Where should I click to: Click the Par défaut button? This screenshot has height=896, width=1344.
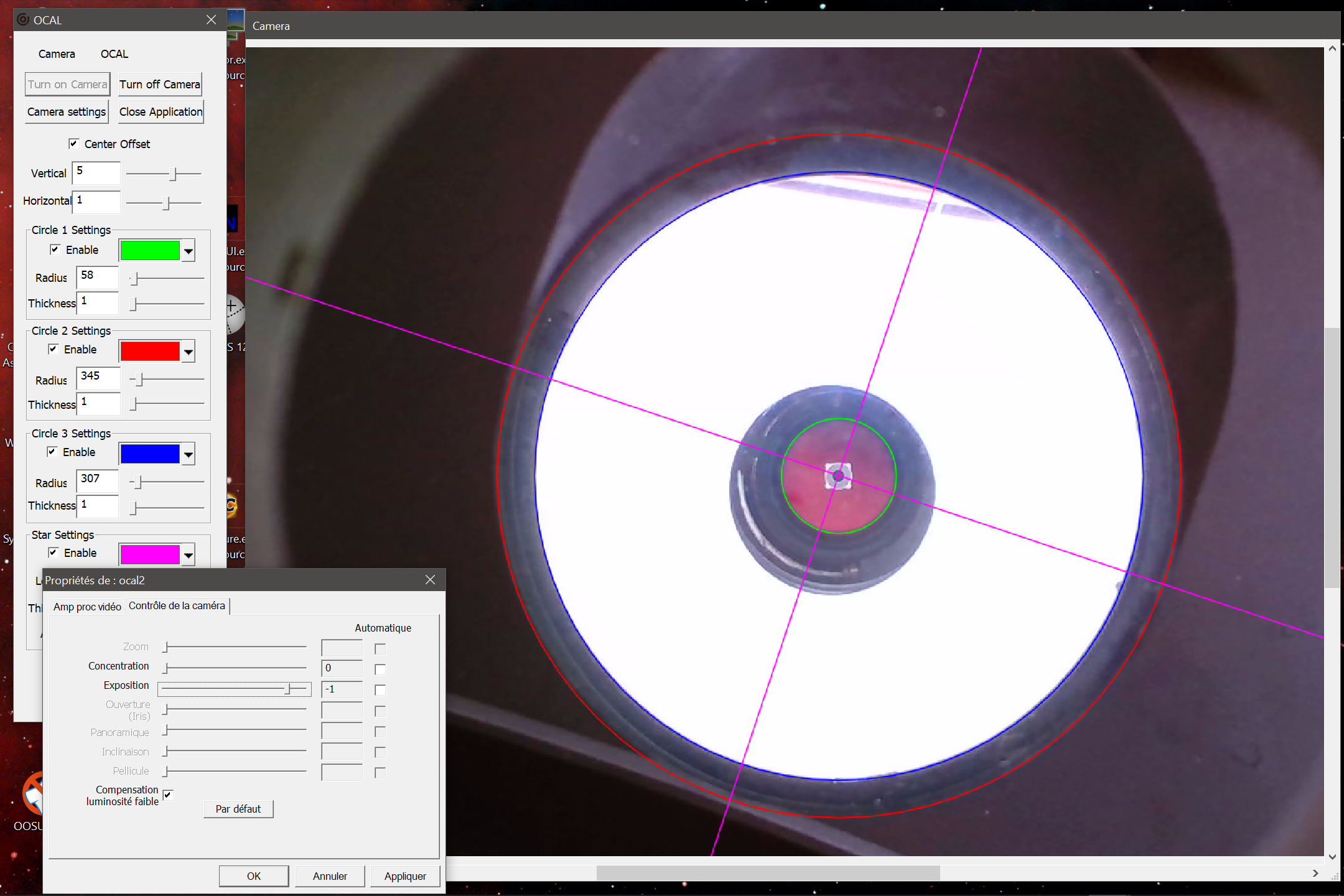[238, 809]
